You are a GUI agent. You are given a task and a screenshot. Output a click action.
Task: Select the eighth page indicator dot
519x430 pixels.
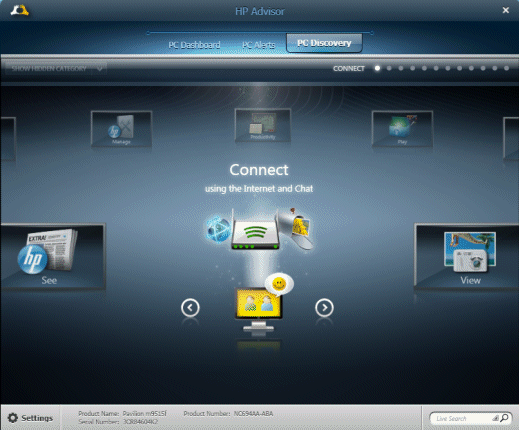(x=460, y=68)
